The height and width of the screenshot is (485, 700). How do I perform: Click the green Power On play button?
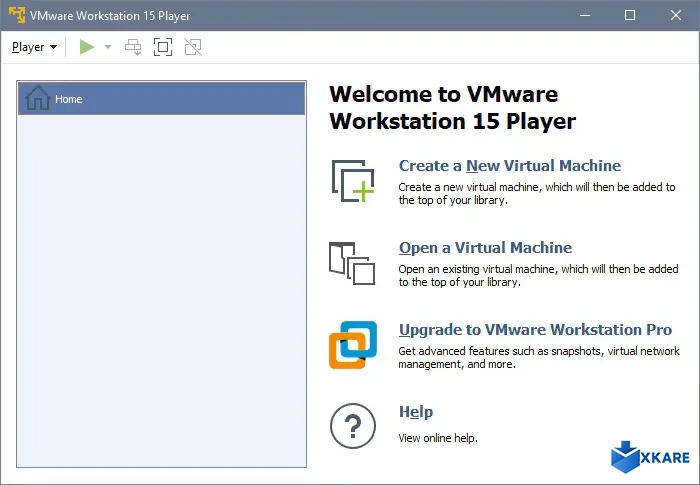[87, 47]
